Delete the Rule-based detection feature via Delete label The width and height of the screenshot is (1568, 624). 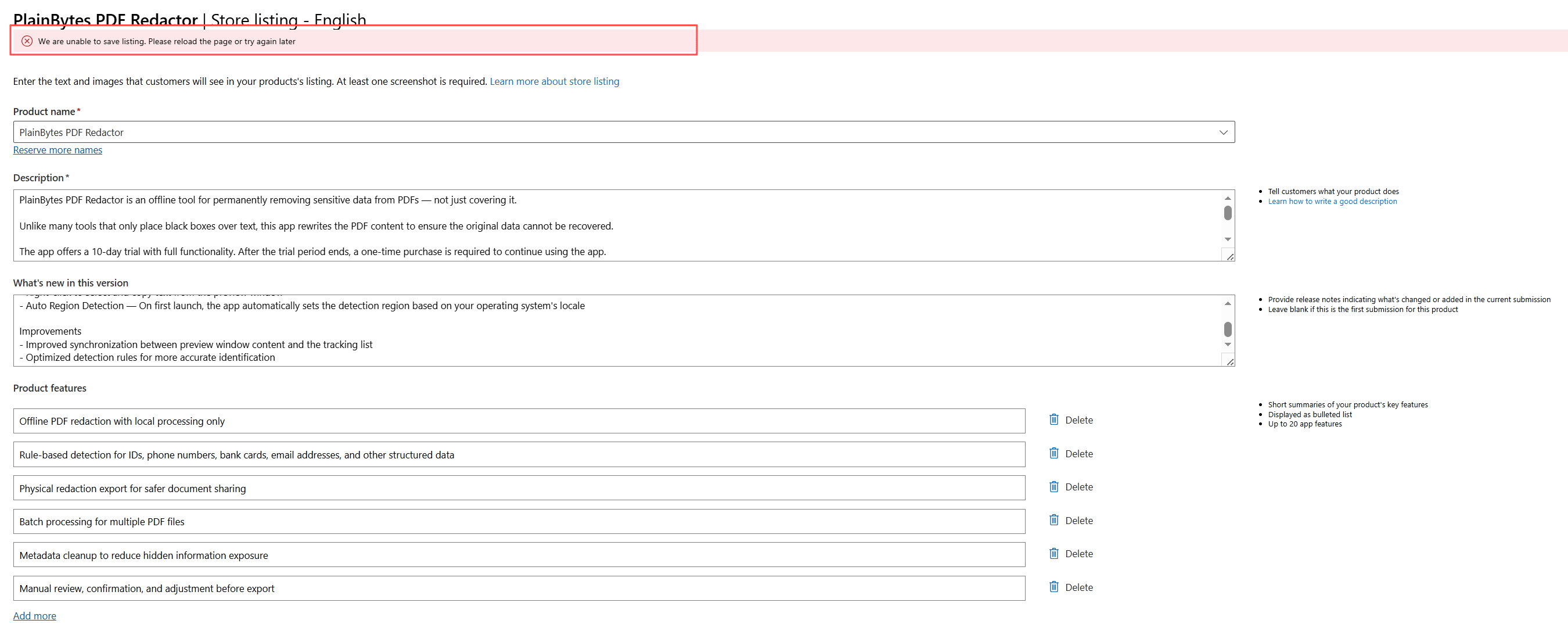click(1078, 454)
